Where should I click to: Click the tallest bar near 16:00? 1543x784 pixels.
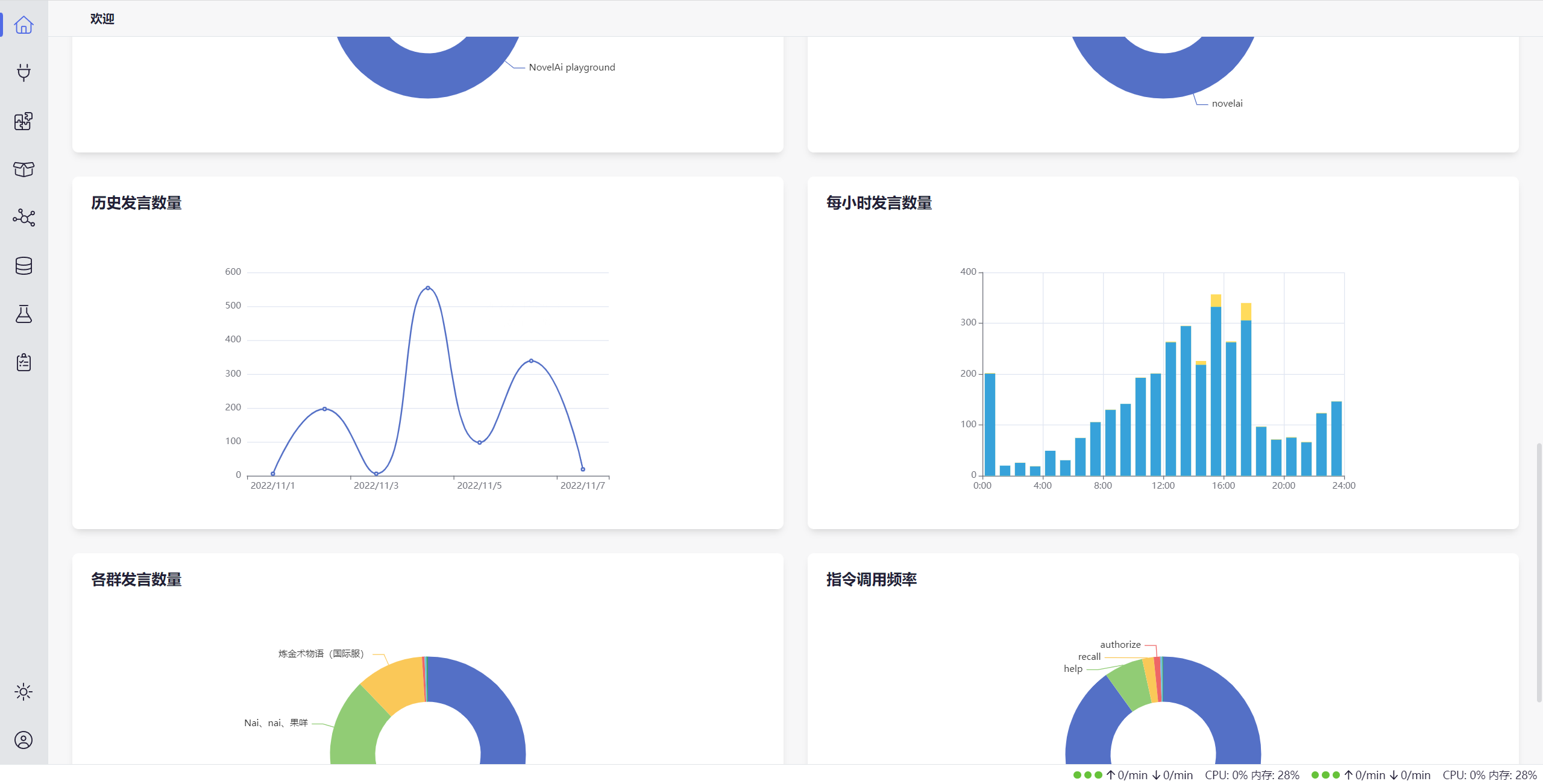[x=1216, y=385]
